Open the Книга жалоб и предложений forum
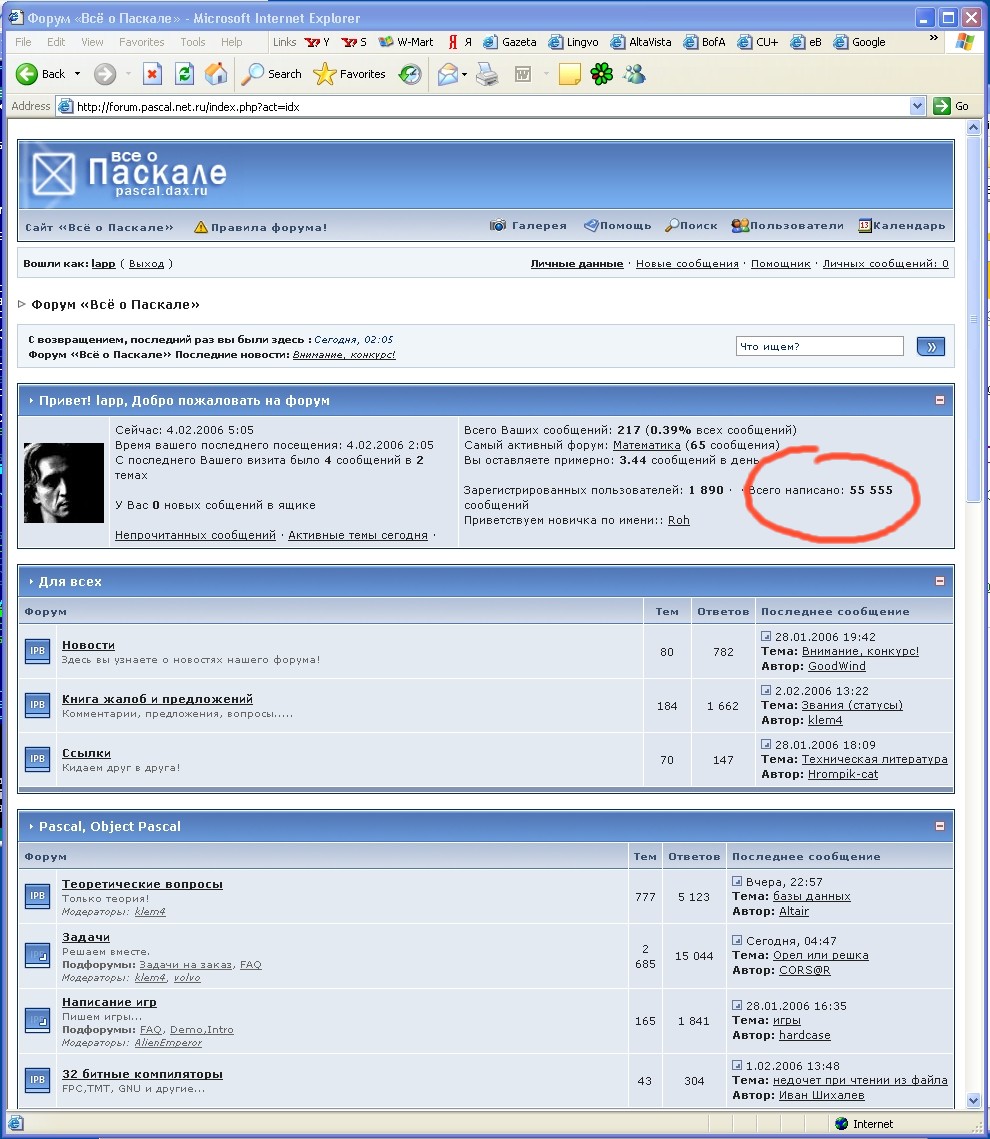 pyautogui.click(x=157, y=699)
